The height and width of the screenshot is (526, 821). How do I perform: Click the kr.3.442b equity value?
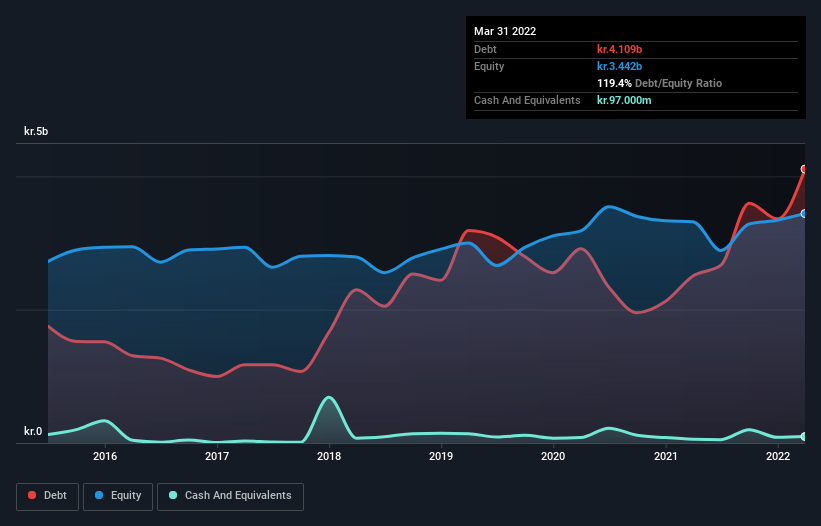pyautogui.click(x=619, y=66)
